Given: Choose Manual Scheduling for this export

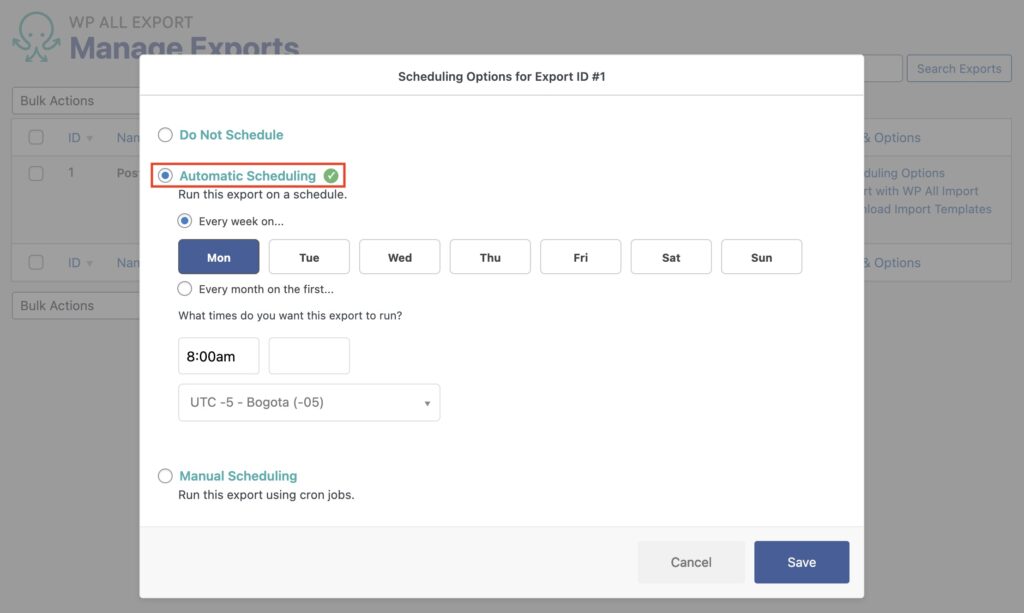Looking at the screenshot, I should point(166,476).
